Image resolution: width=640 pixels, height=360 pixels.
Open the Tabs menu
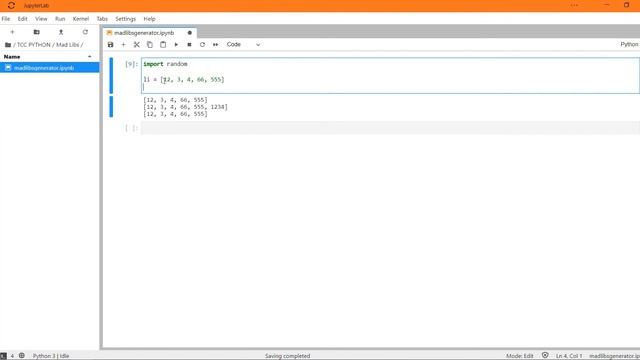[x=102, y=19]
